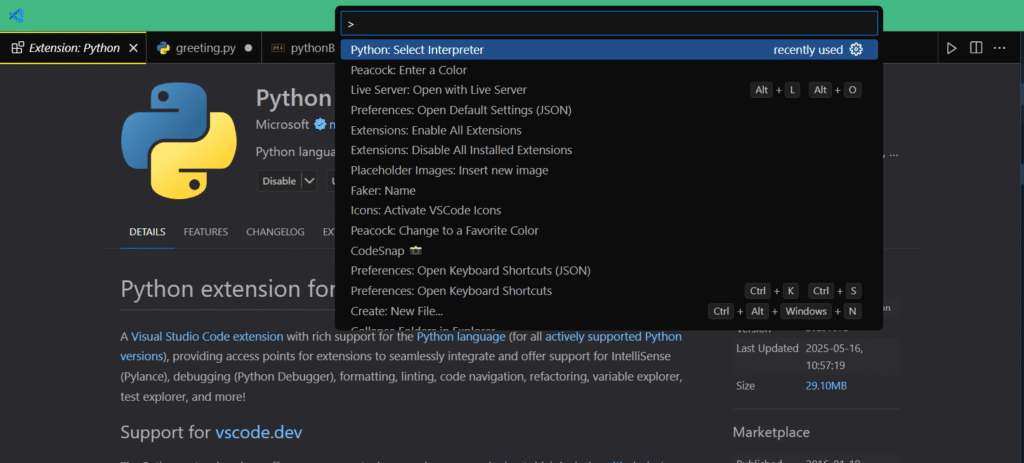
Task: Click the gear icon beside recently used
Action: coord(856,50)
